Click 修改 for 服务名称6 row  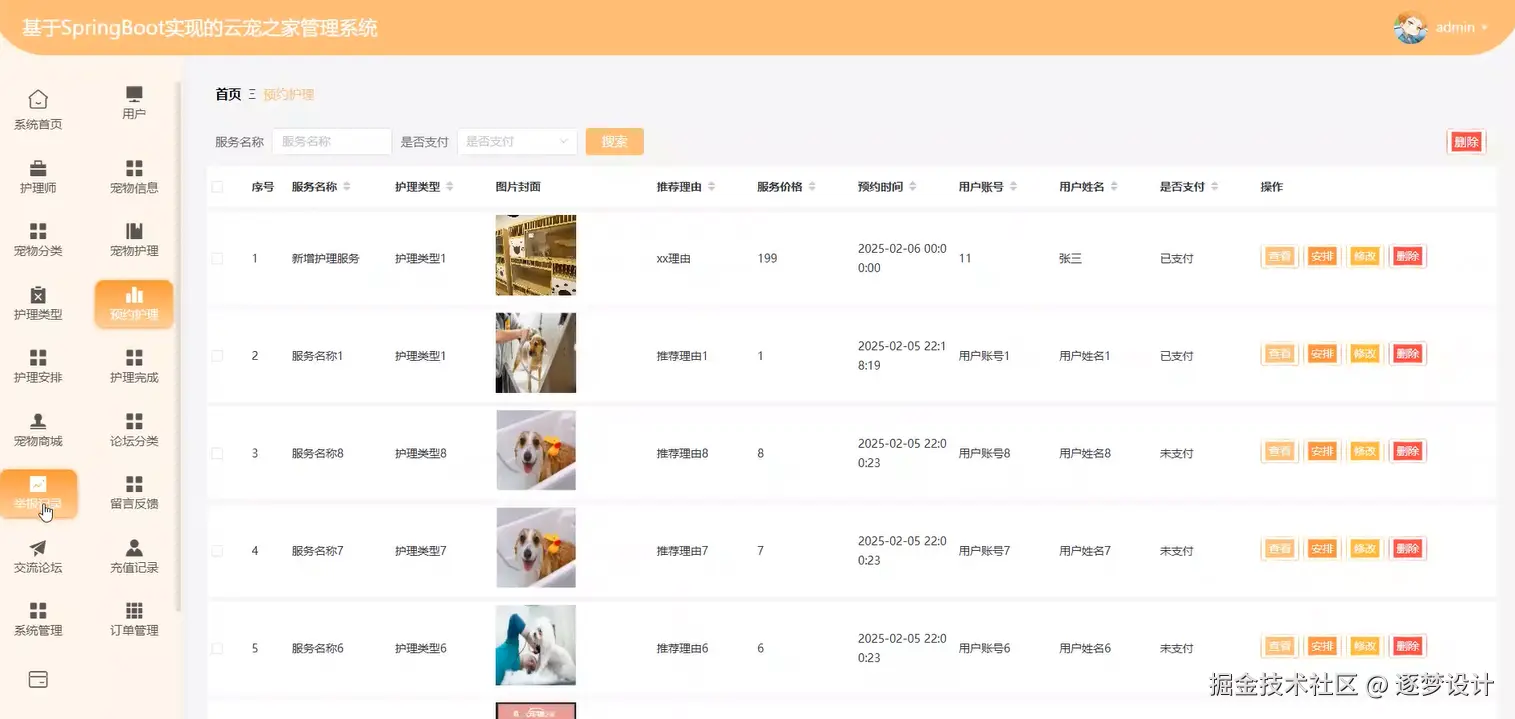click(x=1365, y=647)
